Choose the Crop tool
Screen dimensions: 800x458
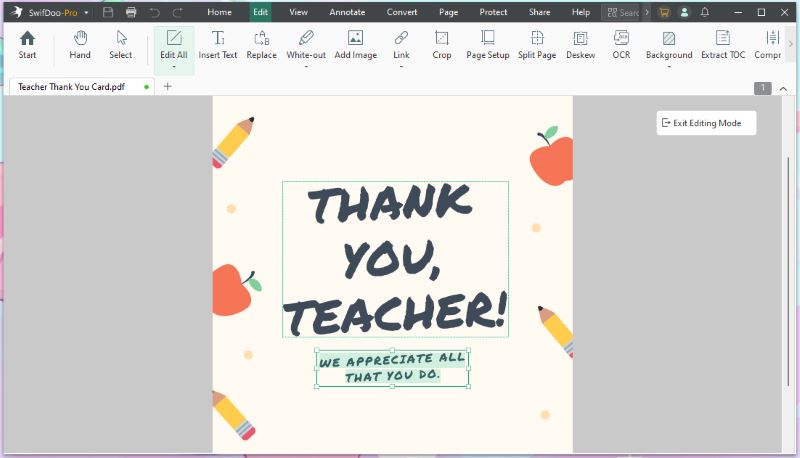click(442, 44)
